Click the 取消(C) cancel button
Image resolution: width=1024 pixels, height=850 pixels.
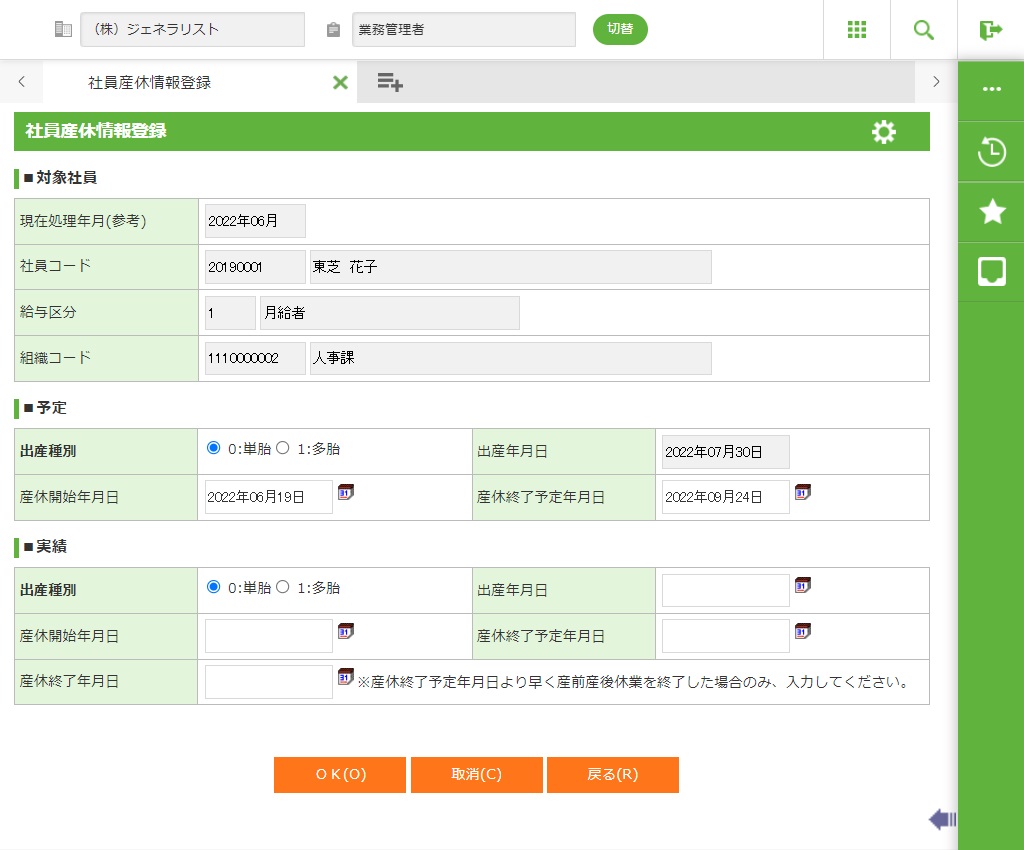click(476, 775)
